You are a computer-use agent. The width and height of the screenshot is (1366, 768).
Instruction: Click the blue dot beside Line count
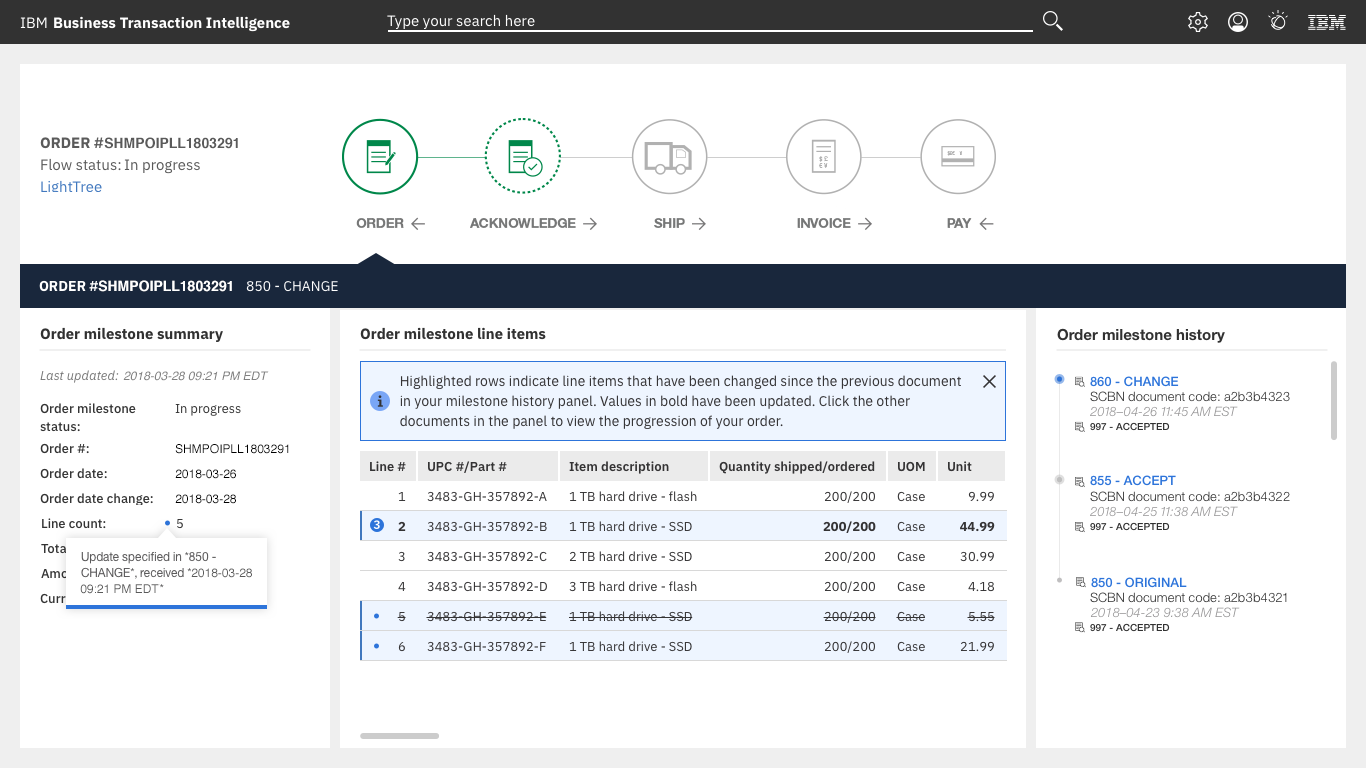click(x=167, y=523)
